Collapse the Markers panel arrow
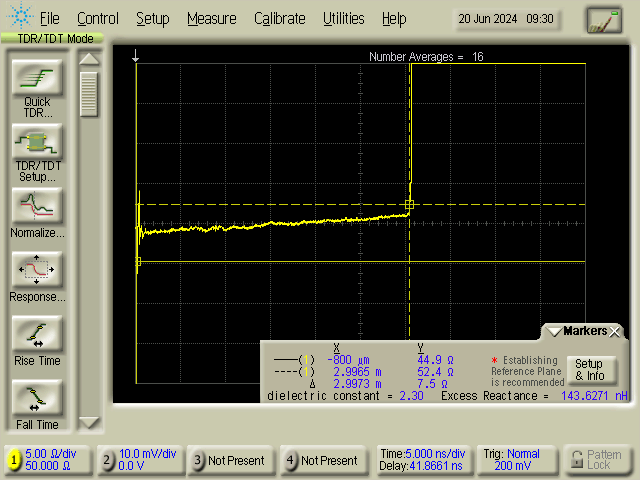Screen dimensions: 640x480 point(553,331)
